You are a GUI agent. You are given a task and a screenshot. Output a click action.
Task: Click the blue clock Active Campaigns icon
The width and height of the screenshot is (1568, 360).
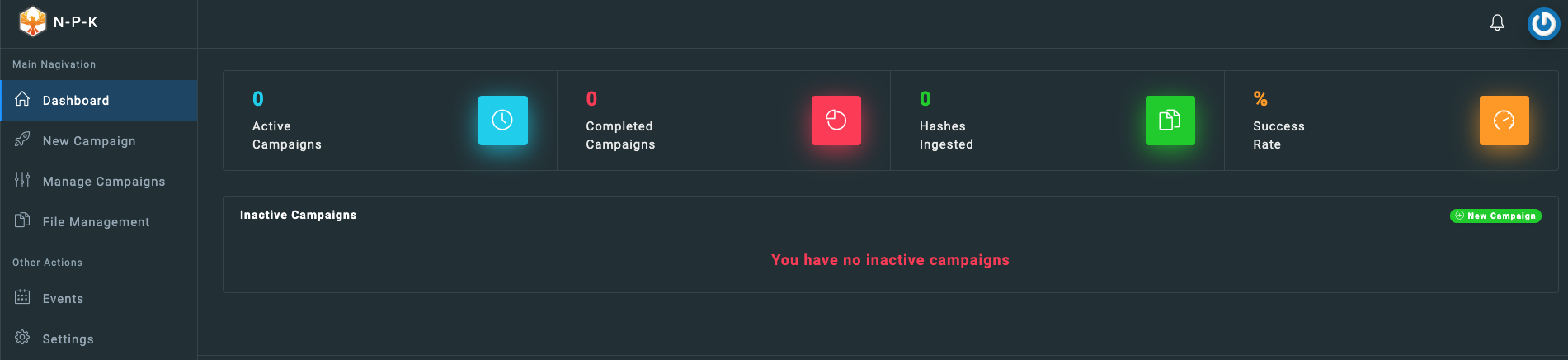coord(503,121)
